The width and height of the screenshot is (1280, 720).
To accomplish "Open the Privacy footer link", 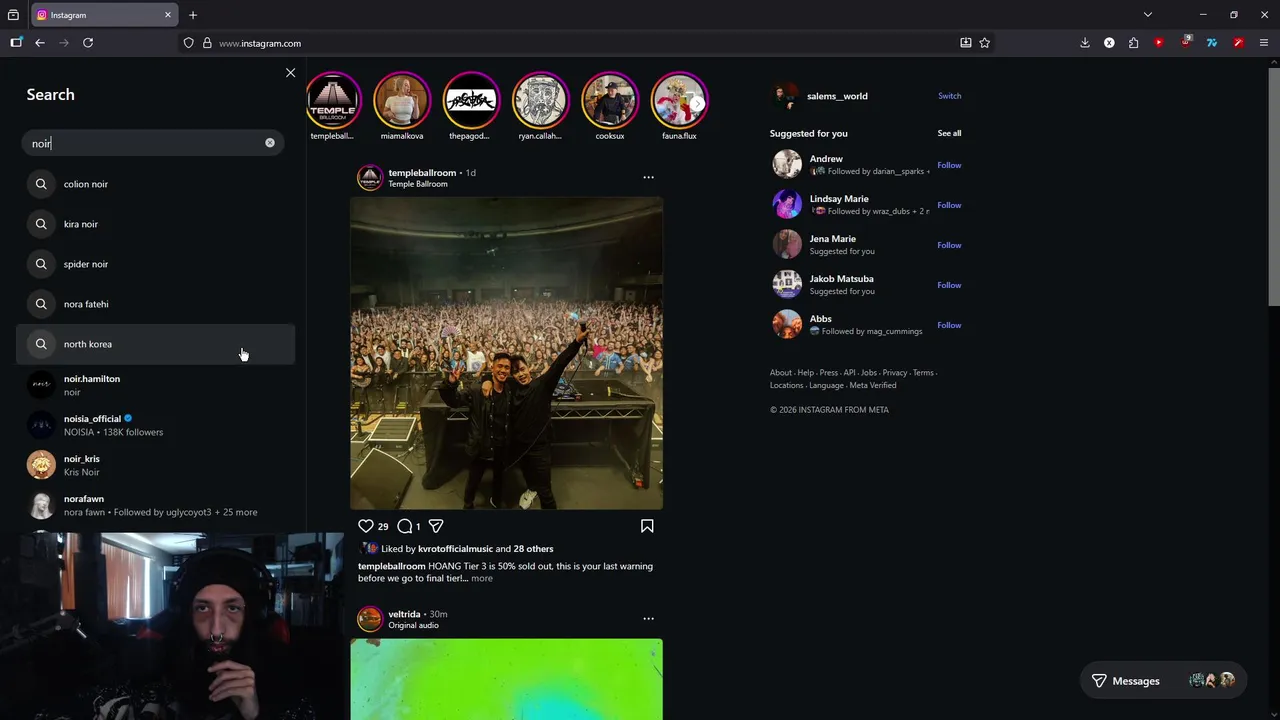I will (x=894, y=373).
